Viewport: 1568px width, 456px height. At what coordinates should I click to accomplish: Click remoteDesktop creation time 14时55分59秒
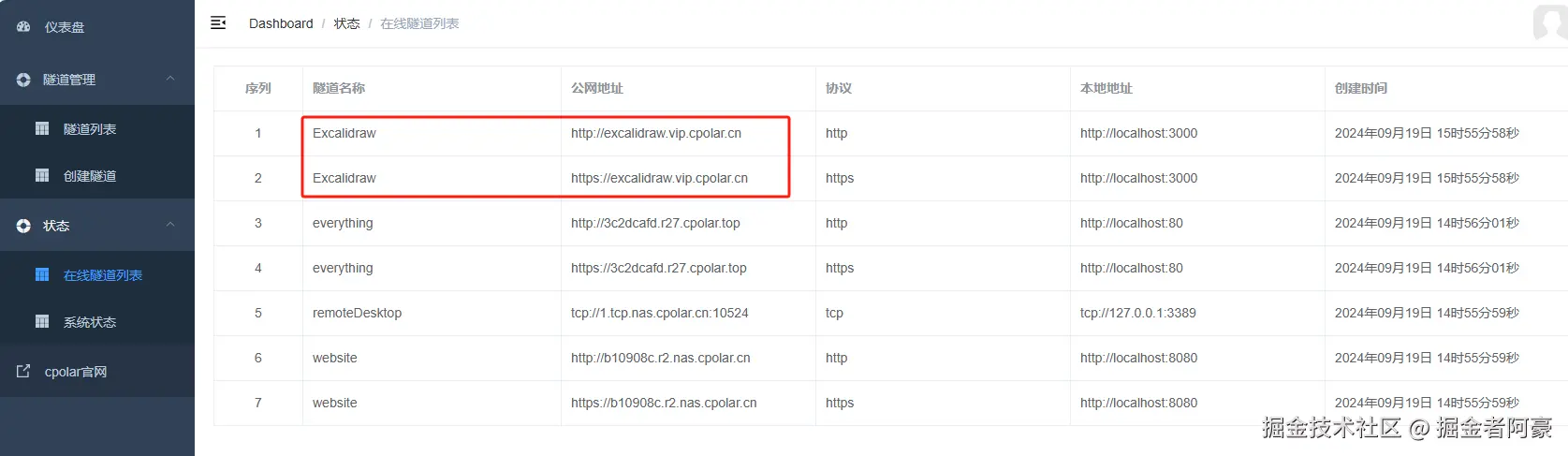coord(1427,313)
